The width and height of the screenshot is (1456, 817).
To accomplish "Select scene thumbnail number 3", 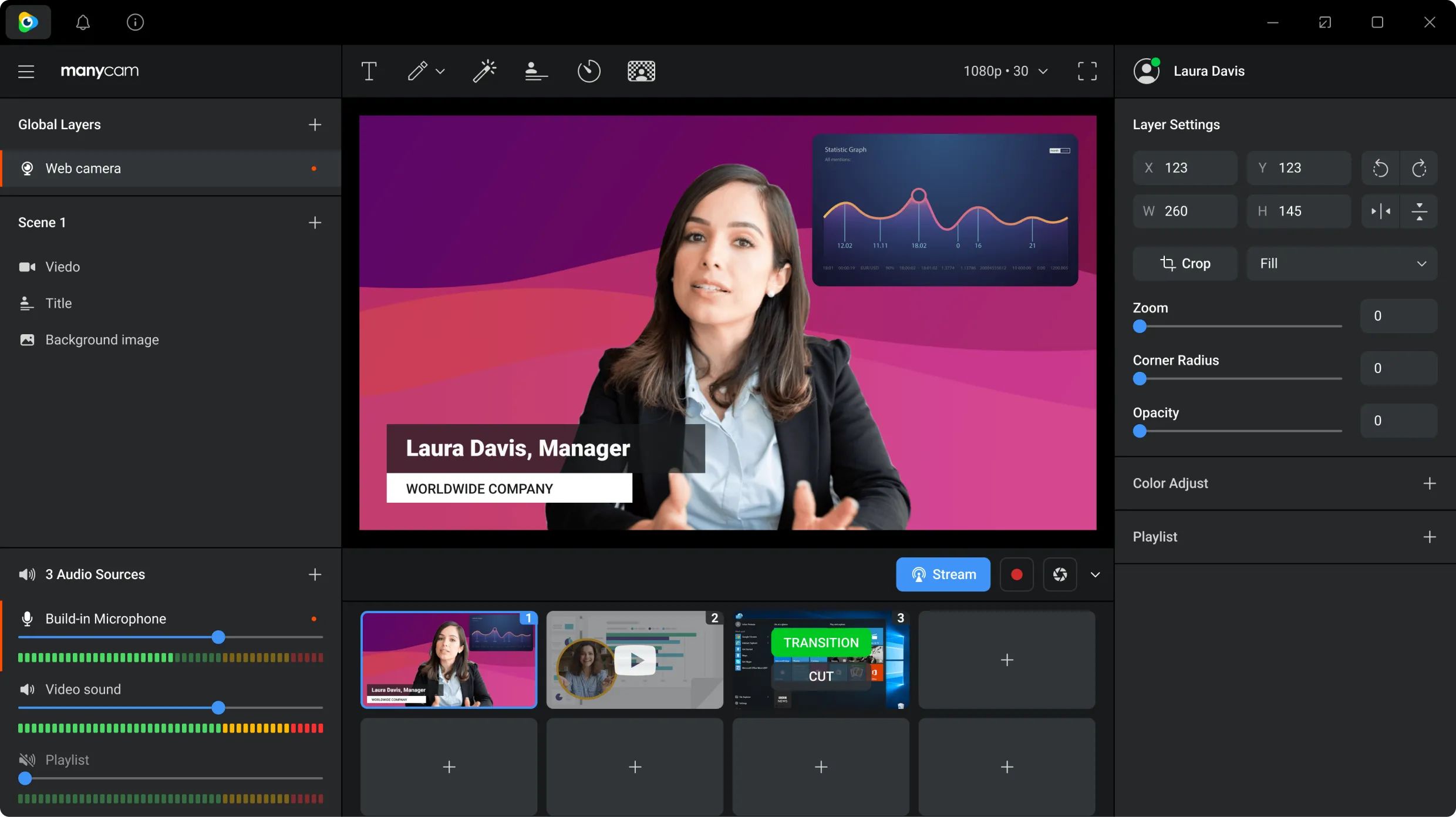I will click(820, 660).
